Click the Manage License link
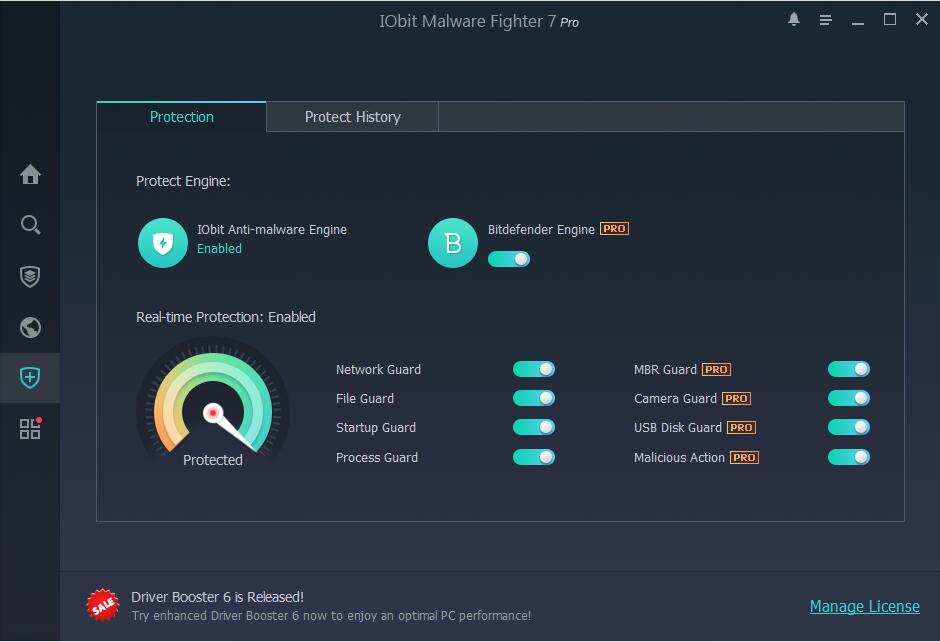The width and height of the screenshot is (940, 642). 864,607
